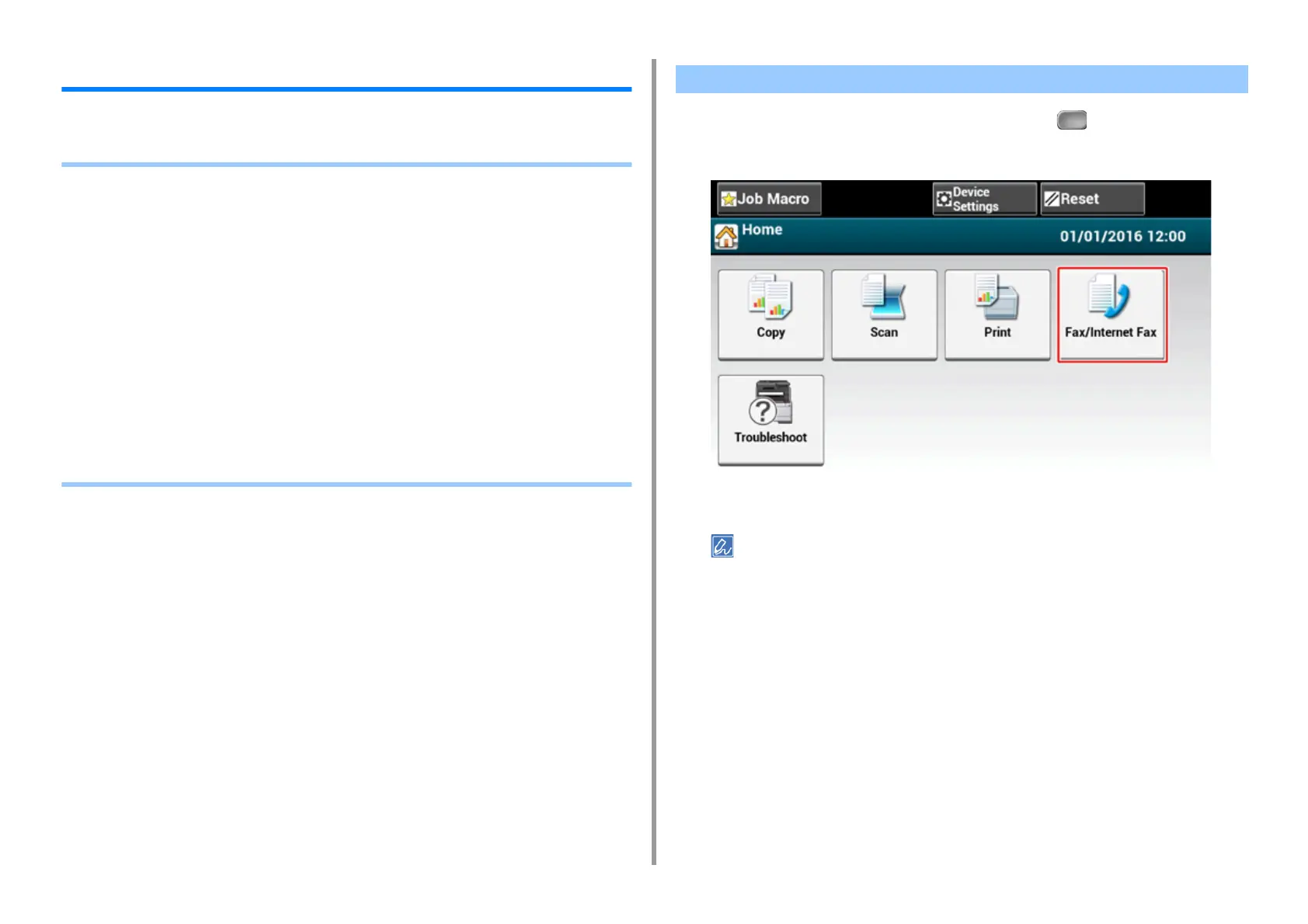Open Fax/Internet Fax
The image size is (1308, 924).
click(x=1111, y=314)
